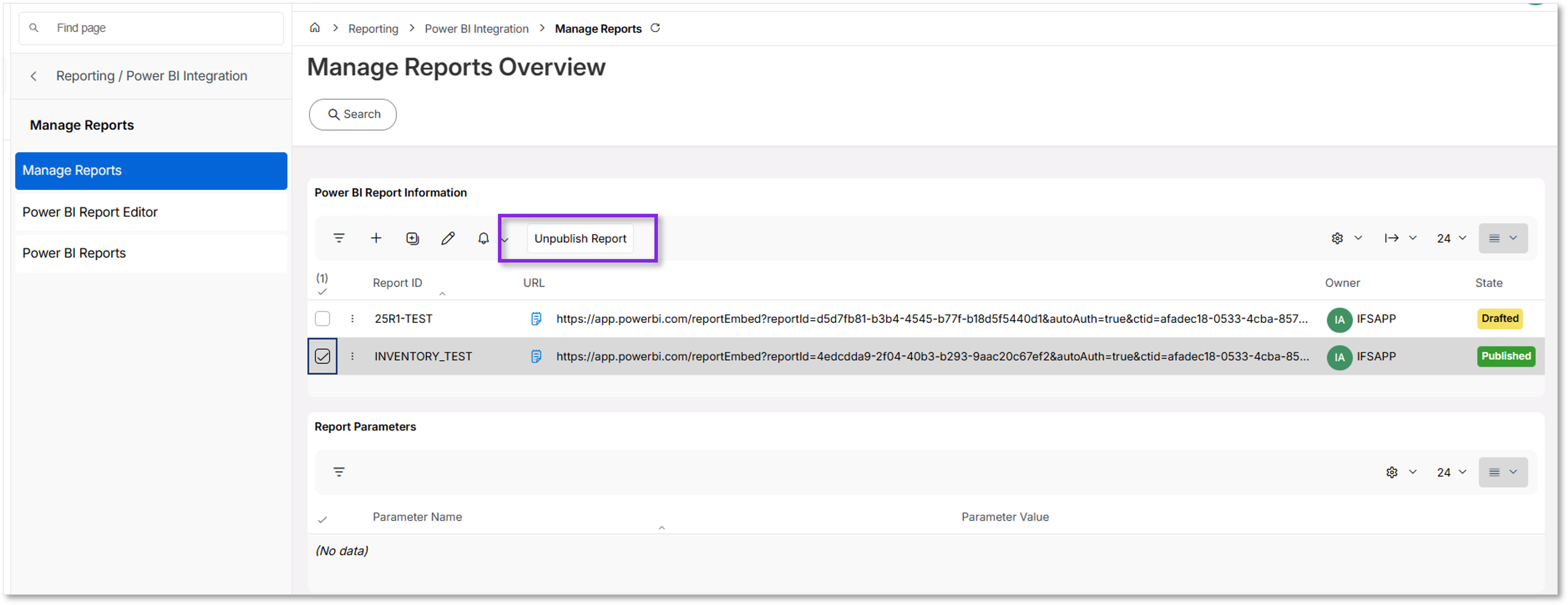The height and width of the screenshot is (605, 1568).
Task: Click the Unpublish Report button
Action: click(x=579, y=238)
